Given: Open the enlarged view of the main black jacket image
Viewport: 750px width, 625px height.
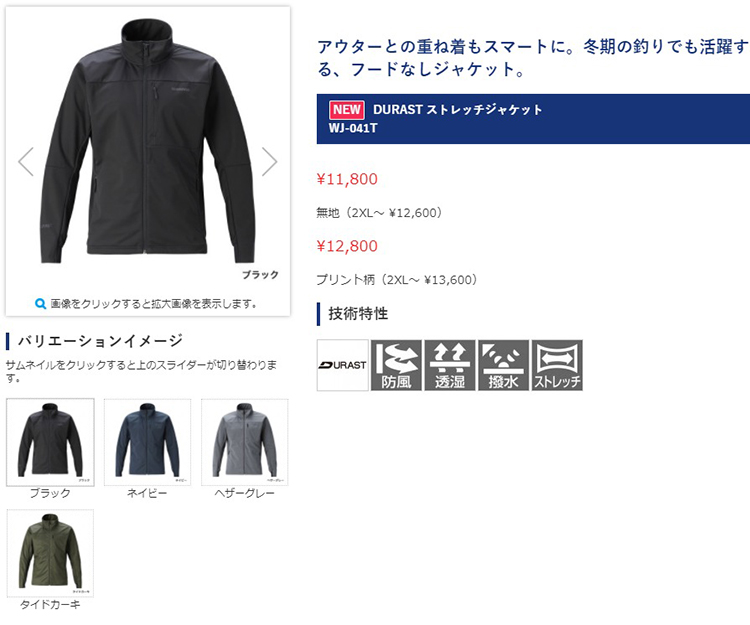Looking at the screenshot, I should pos(147,141).
